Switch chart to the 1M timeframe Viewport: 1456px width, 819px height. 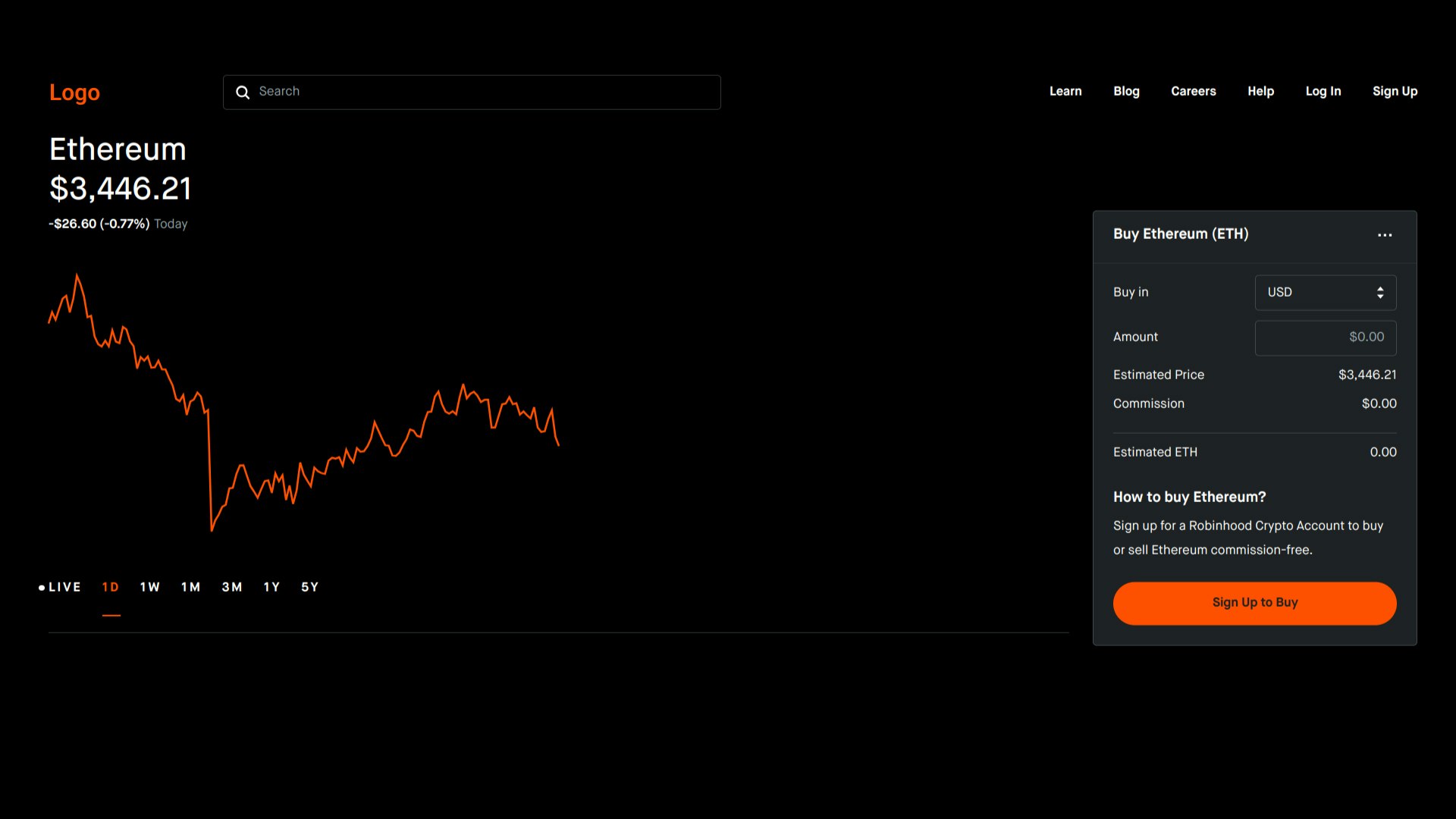pos(190,586)
